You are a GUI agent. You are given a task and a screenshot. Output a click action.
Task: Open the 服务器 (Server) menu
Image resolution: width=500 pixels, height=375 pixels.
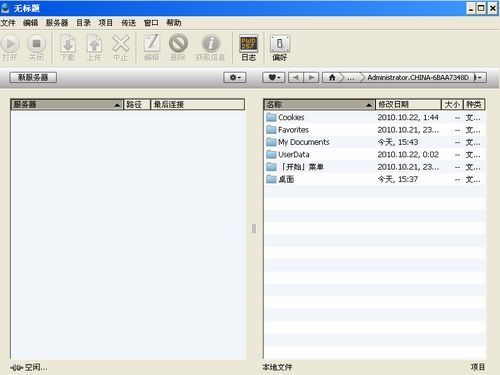click(x=57, y=23)
